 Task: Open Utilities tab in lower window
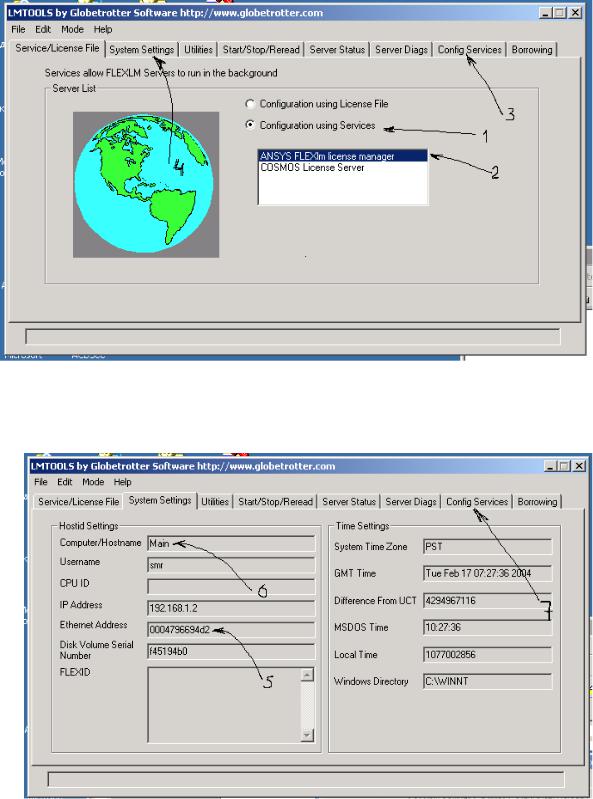tap(215, 501)
